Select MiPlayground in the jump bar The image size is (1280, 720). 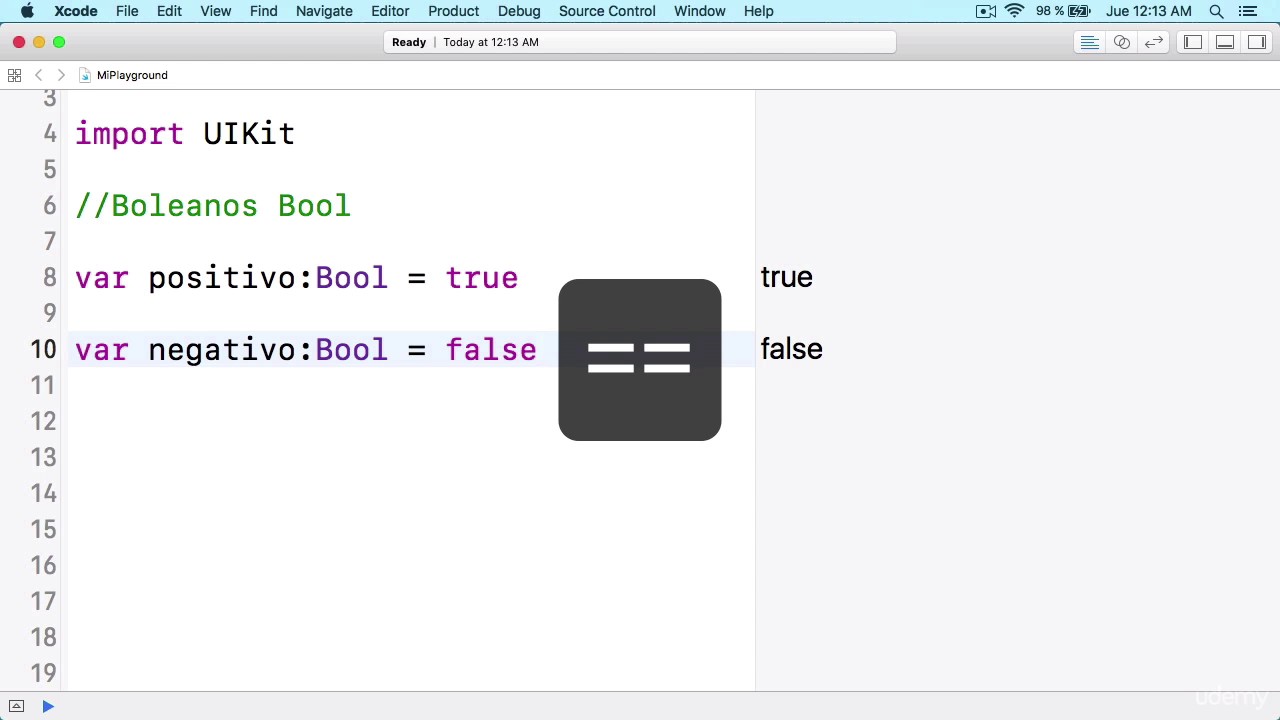coord(124,75)
